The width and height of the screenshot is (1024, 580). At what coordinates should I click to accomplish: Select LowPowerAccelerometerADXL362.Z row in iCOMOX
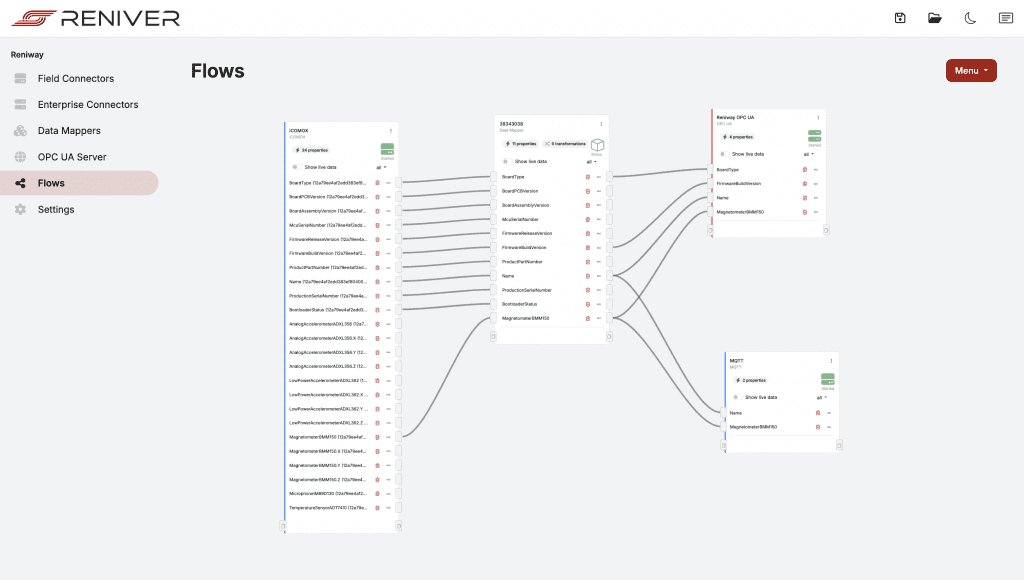click(x=340, y=423)
